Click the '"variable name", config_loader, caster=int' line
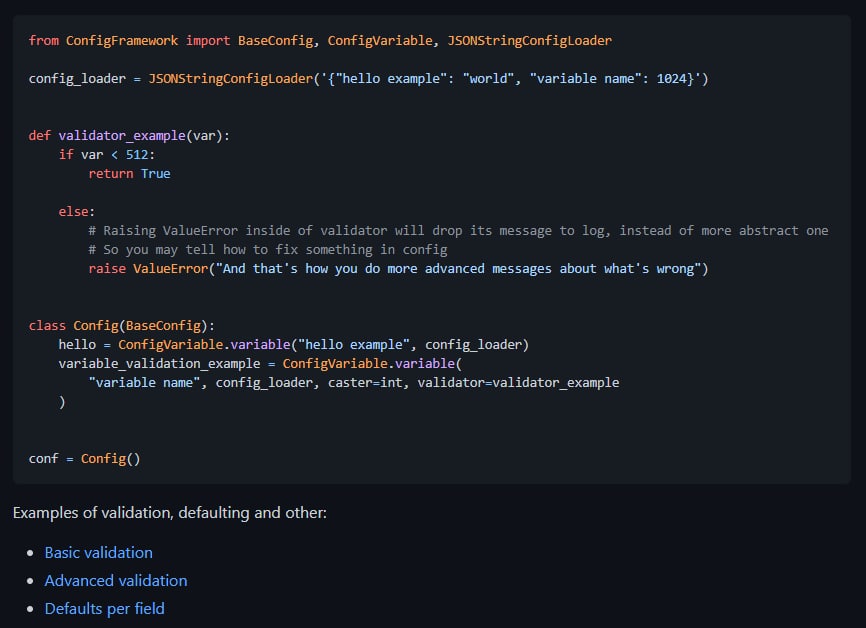The width and height of the screenshot is (866, 628). pyautogui.click(x=353, y=383)
